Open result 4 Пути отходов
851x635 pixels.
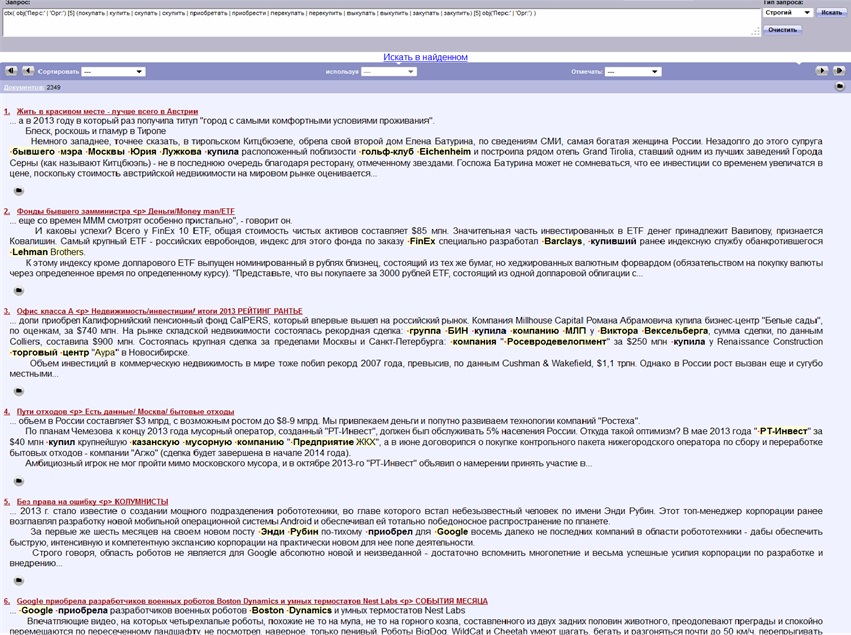(x=125, y=412)
